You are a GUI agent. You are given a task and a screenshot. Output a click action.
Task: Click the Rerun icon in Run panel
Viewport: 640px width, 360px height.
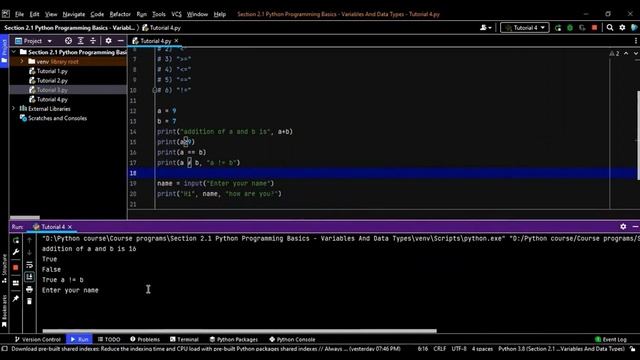coord(16,240)
